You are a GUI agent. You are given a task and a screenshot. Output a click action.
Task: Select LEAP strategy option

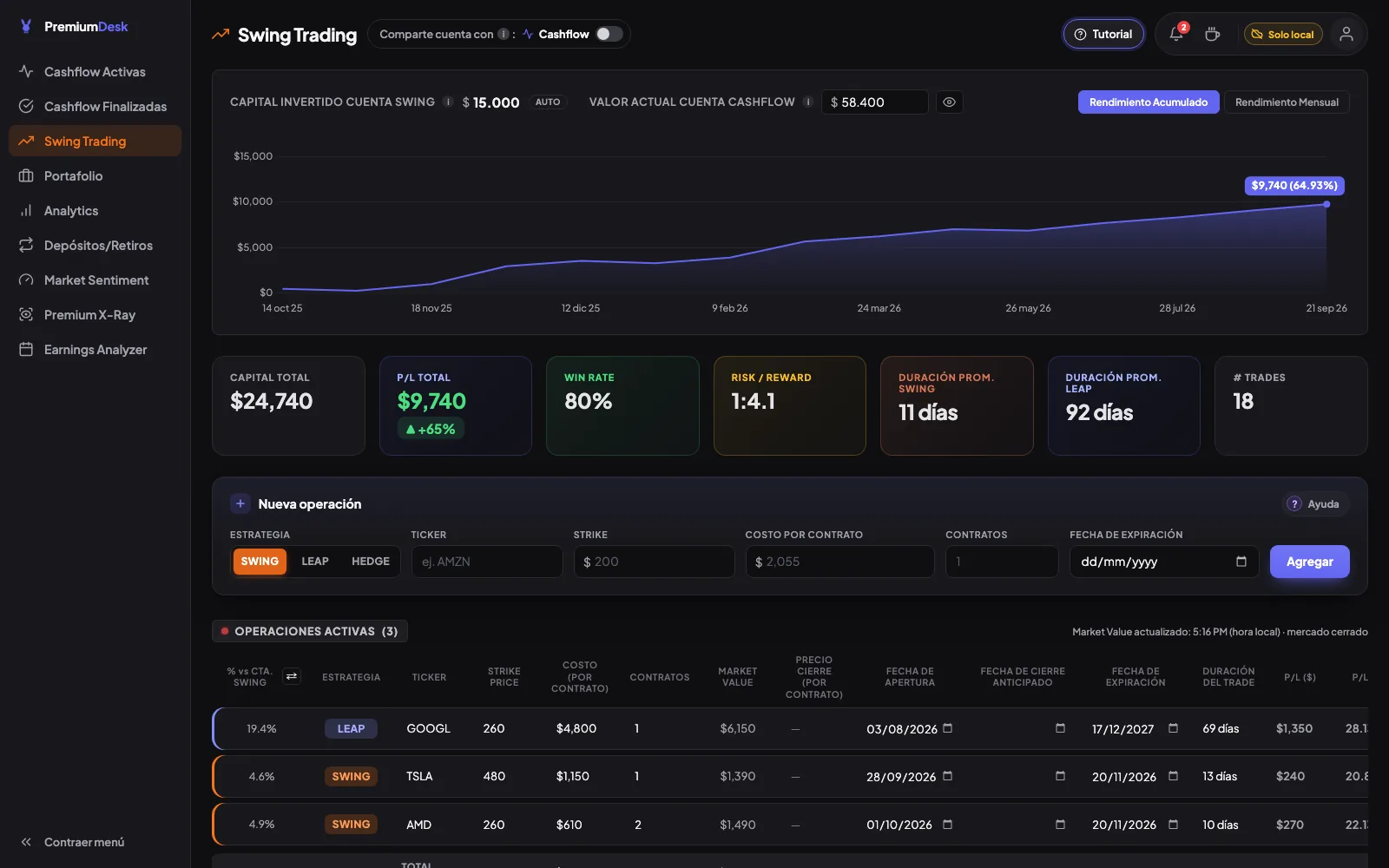pyautogui.click(x=315, y=562)
